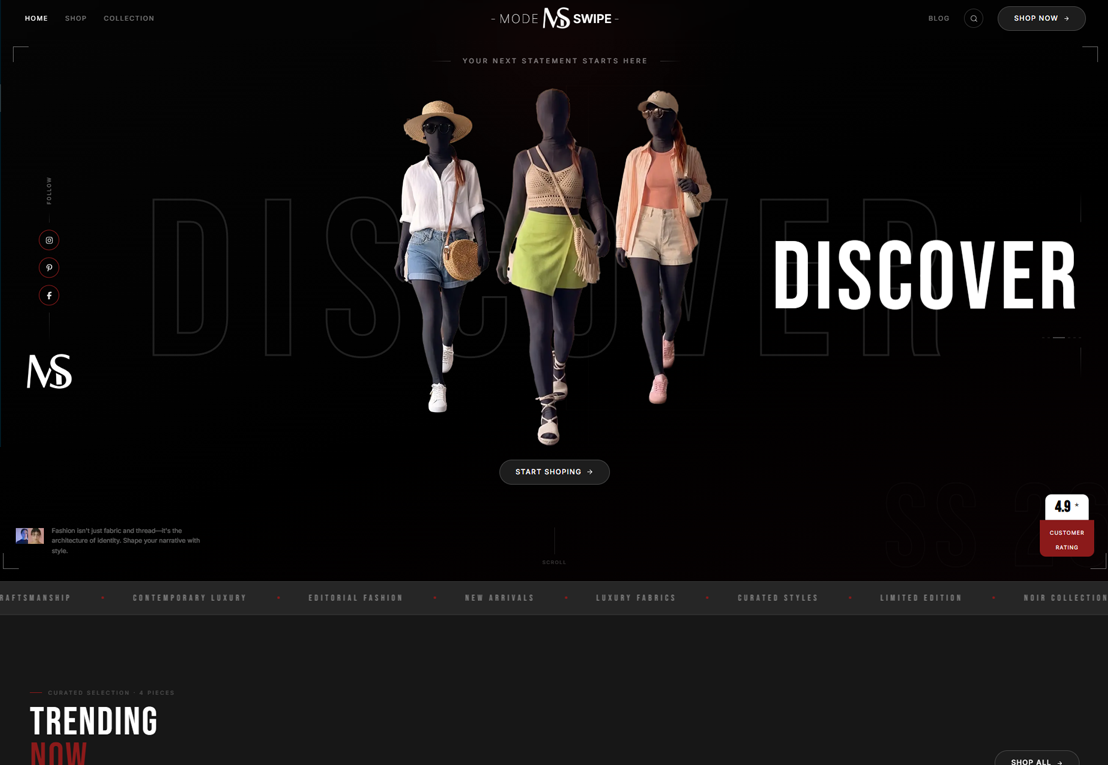Open the Facebook social icon

pyautogui.click(x=49, y=295)
